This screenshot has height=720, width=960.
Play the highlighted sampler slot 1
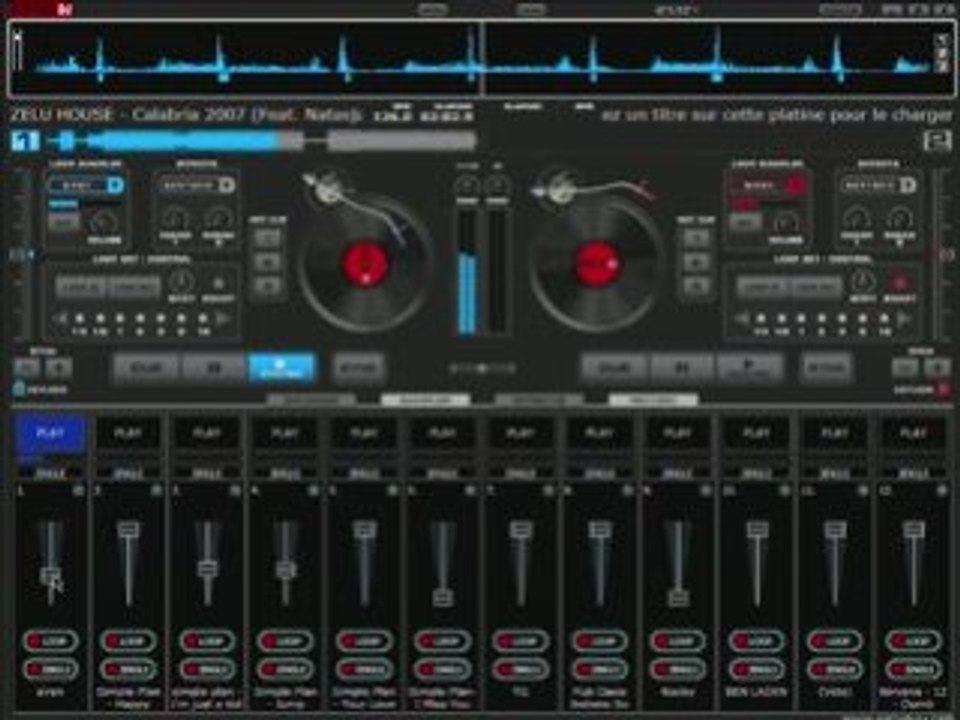(50, 433)
